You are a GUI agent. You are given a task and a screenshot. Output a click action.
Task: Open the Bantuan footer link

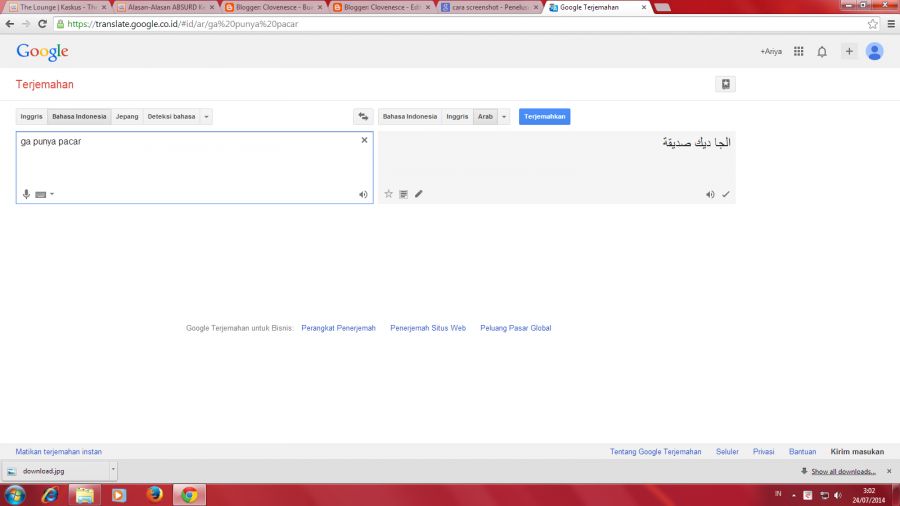coord(802,451)
